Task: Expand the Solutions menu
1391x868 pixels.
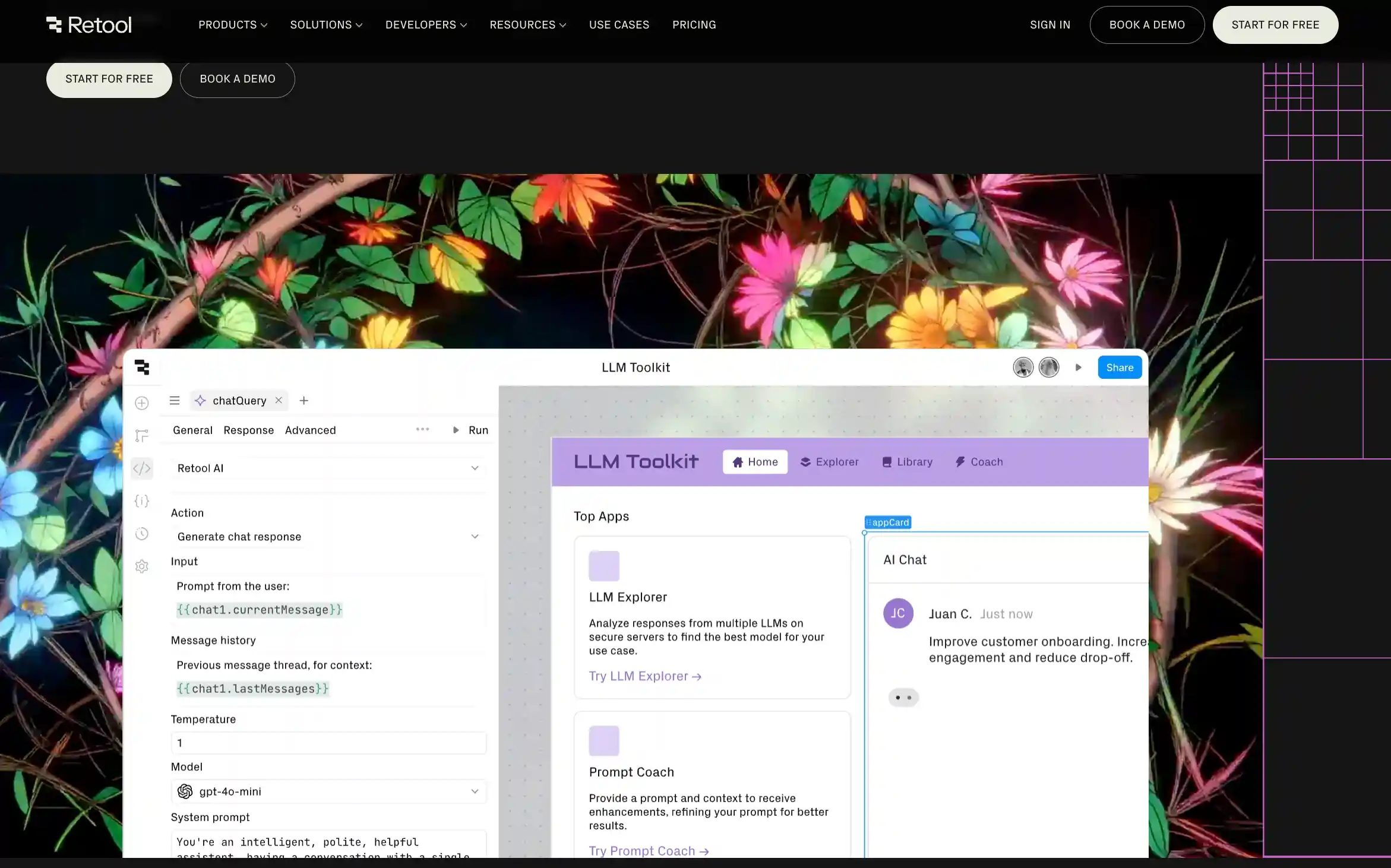Action: click(x=326, y=25)
